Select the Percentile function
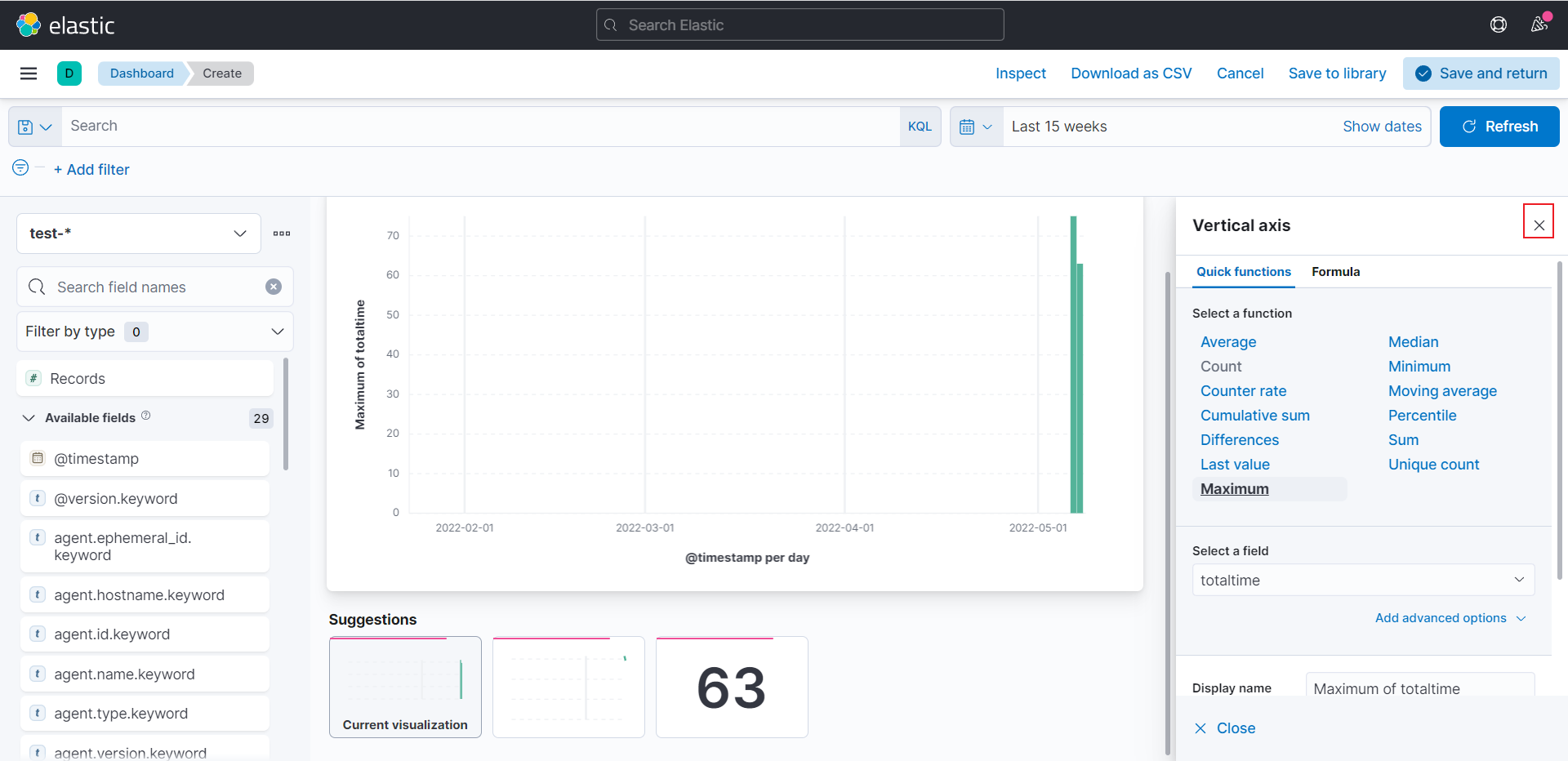The image size is (1568, 761). (1422, 416)
